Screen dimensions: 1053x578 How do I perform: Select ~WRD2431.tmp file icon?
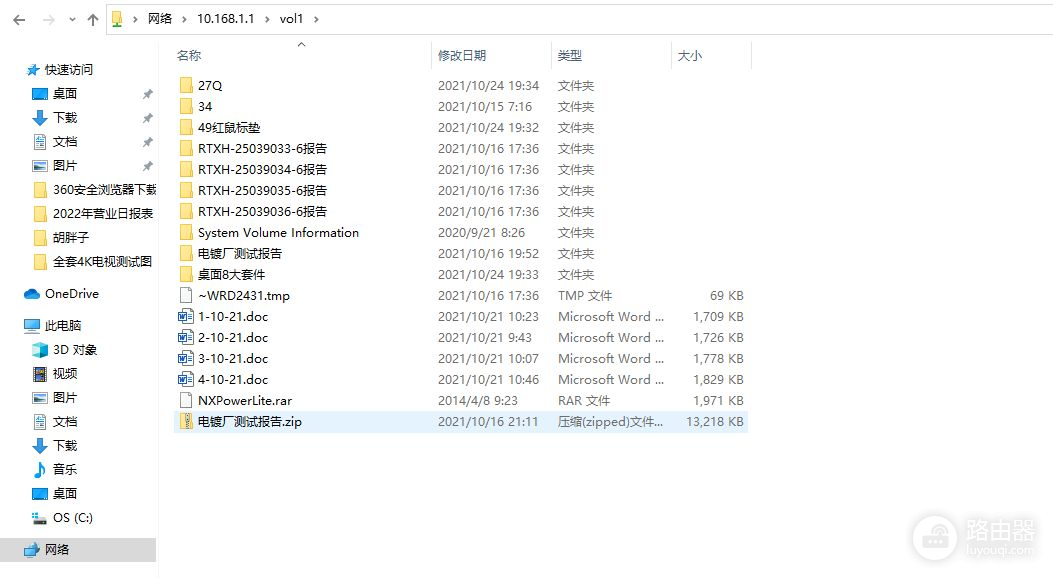(x=186, y=295)
